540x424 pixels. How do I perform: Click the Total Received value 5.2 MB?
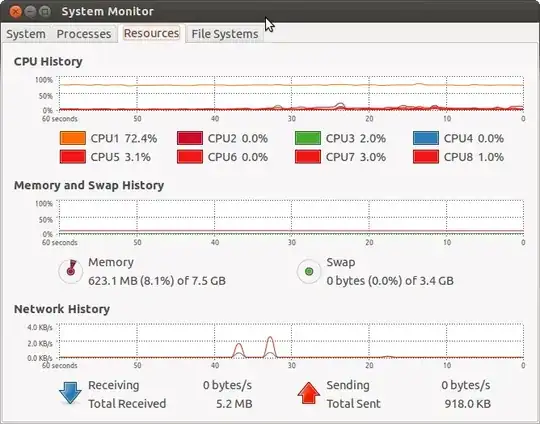(x=234, y=404)
